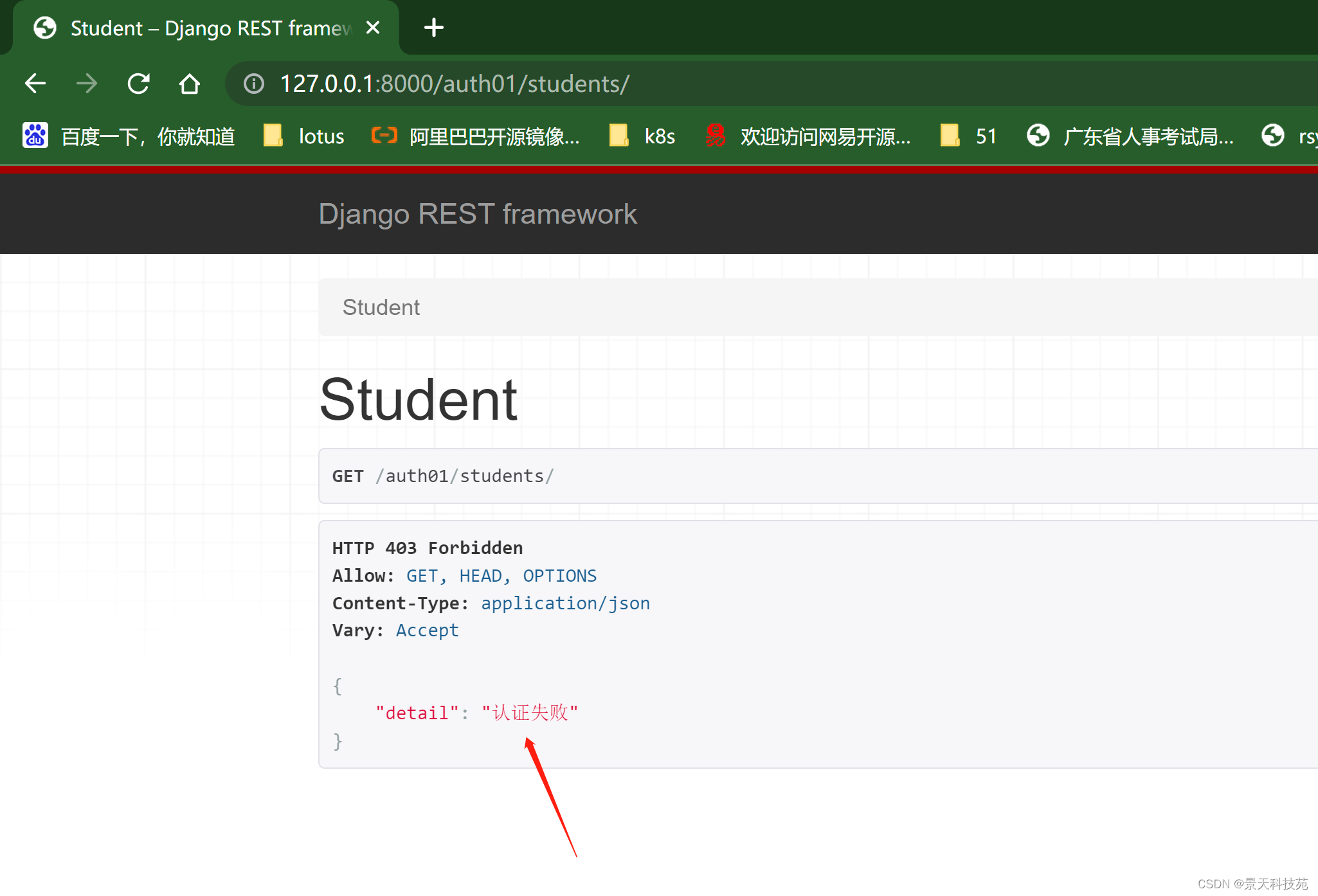Click the Alibaba mirror bookmark icon

(x=384, y=136)
